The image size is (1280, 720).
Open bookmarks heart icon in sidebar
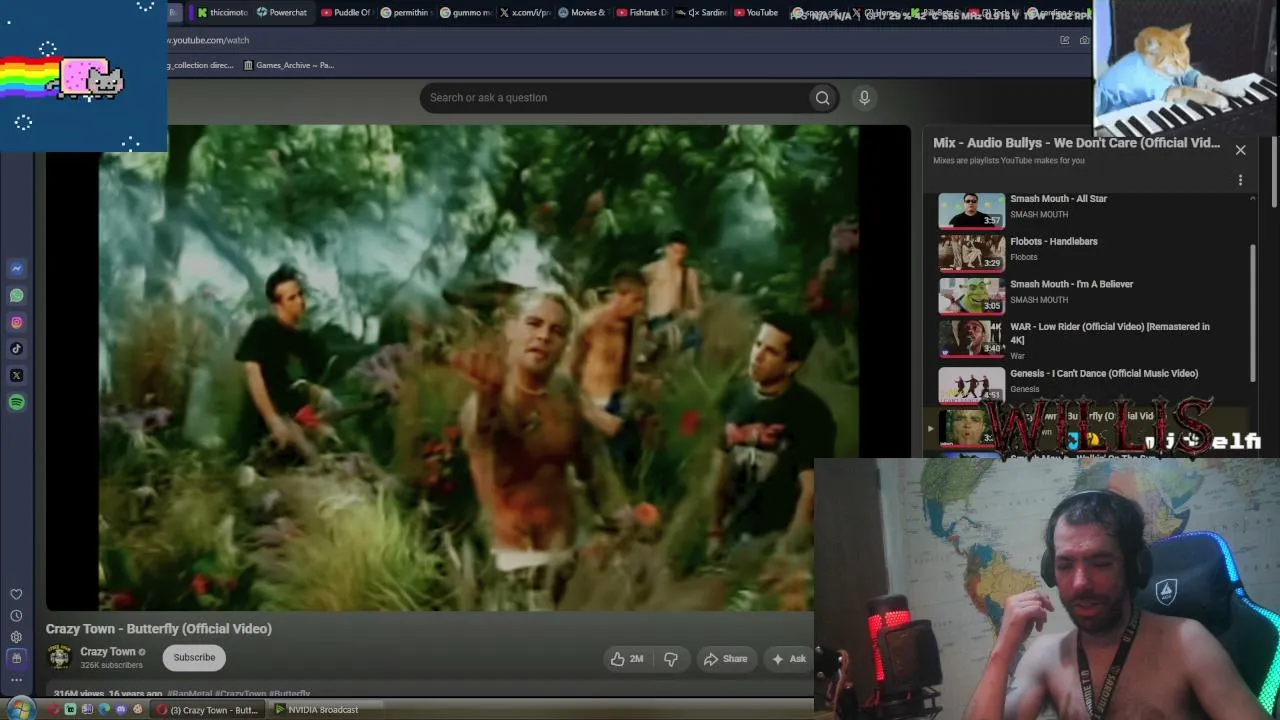(x=16, y=595)
